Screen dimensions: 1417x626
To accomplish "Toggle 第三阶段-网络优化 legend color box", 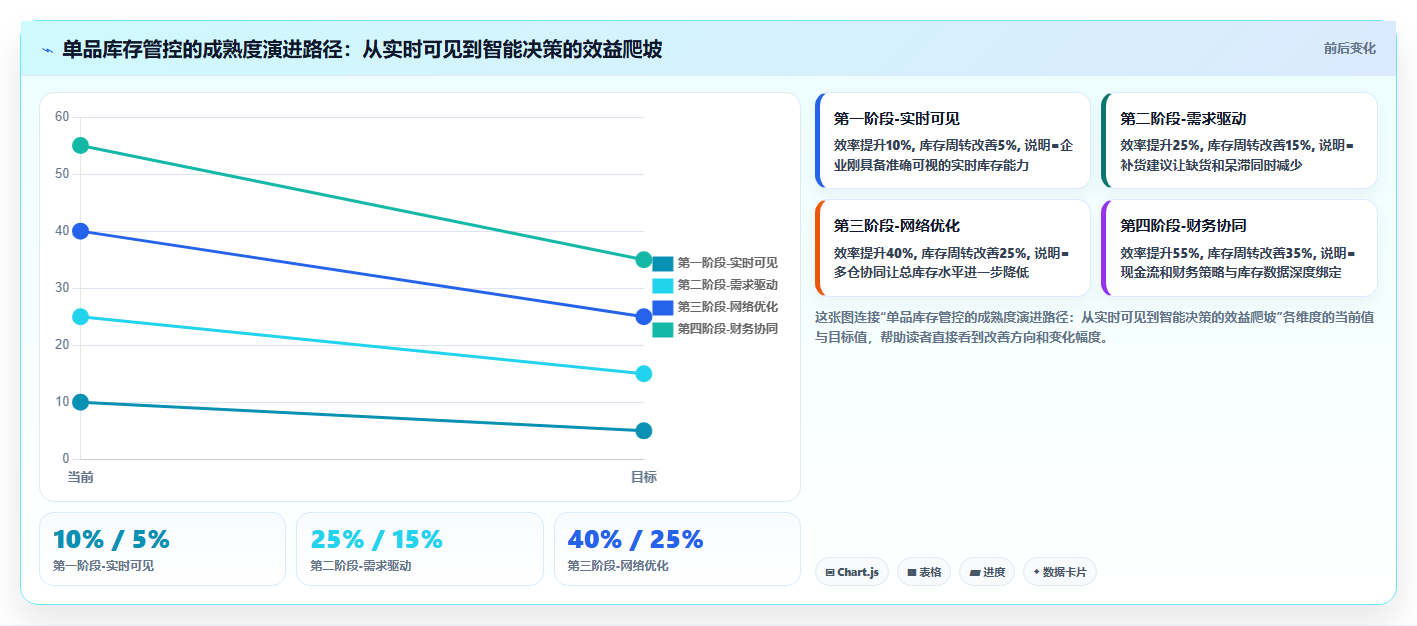I will (x=662, y=307).
